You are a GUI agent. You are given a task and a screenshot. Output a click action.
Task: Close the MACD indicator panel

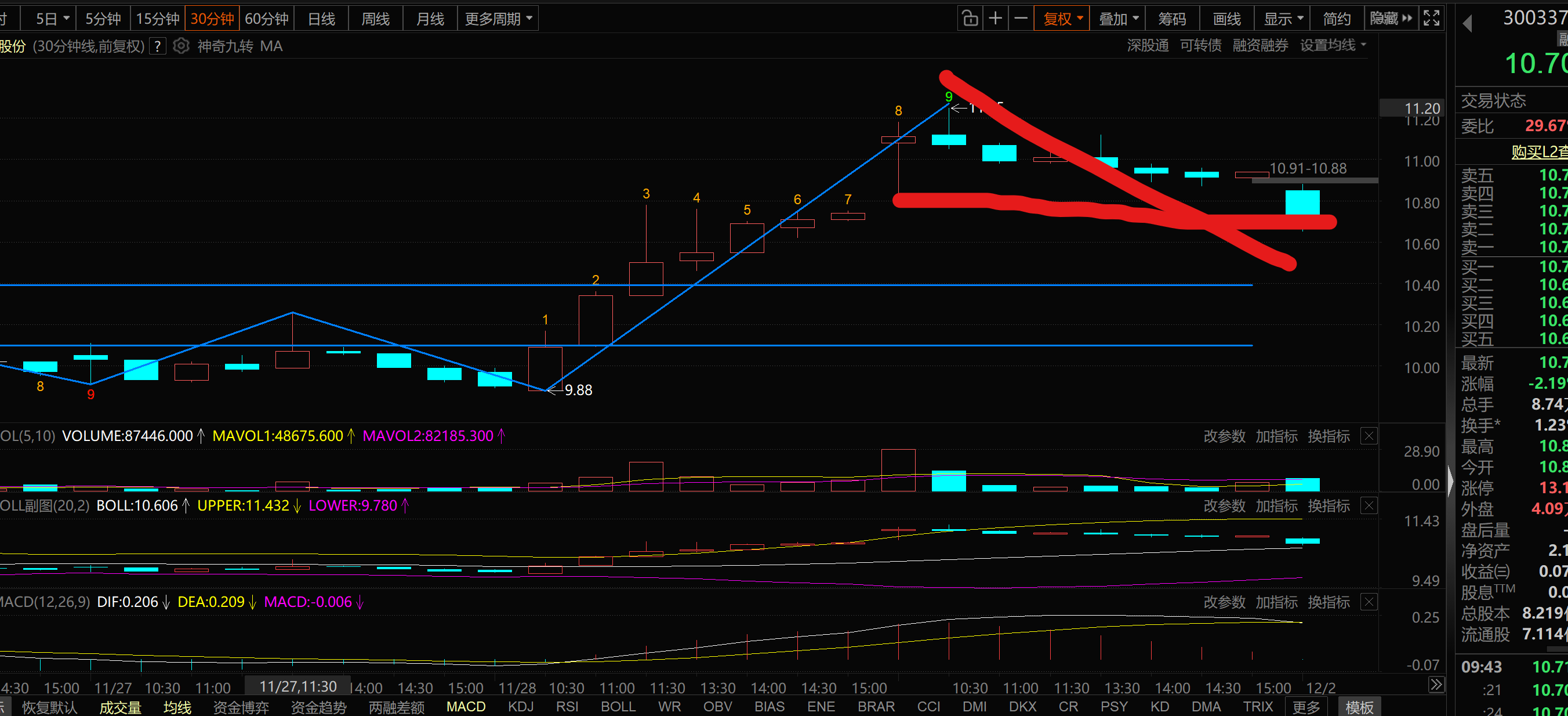1369,602
